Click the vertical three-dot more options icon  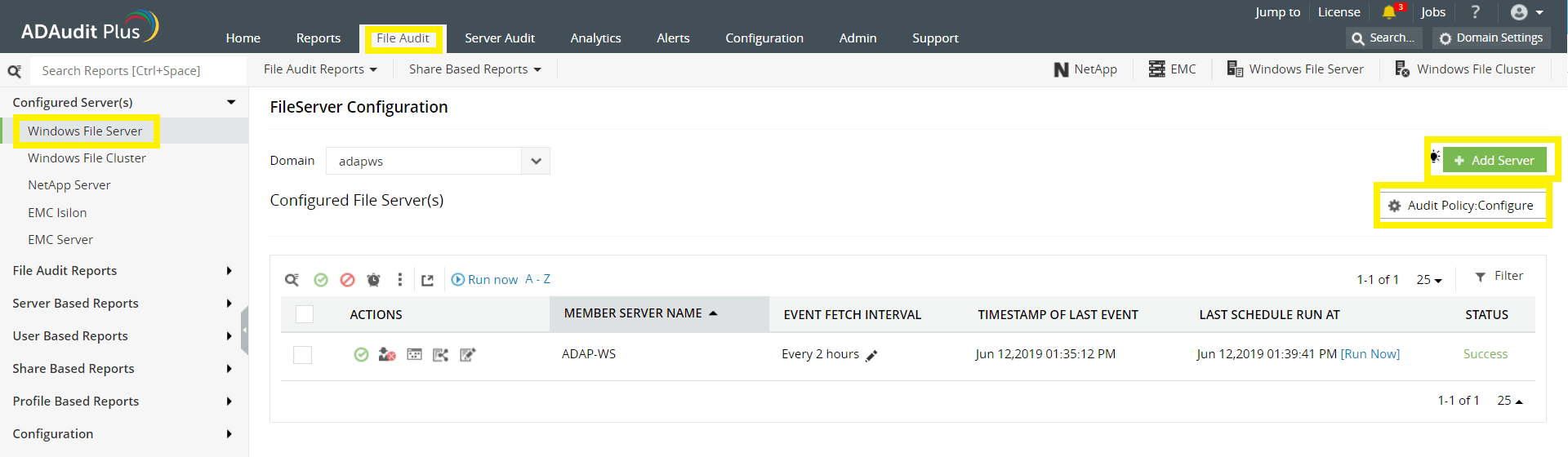point(399,280)
